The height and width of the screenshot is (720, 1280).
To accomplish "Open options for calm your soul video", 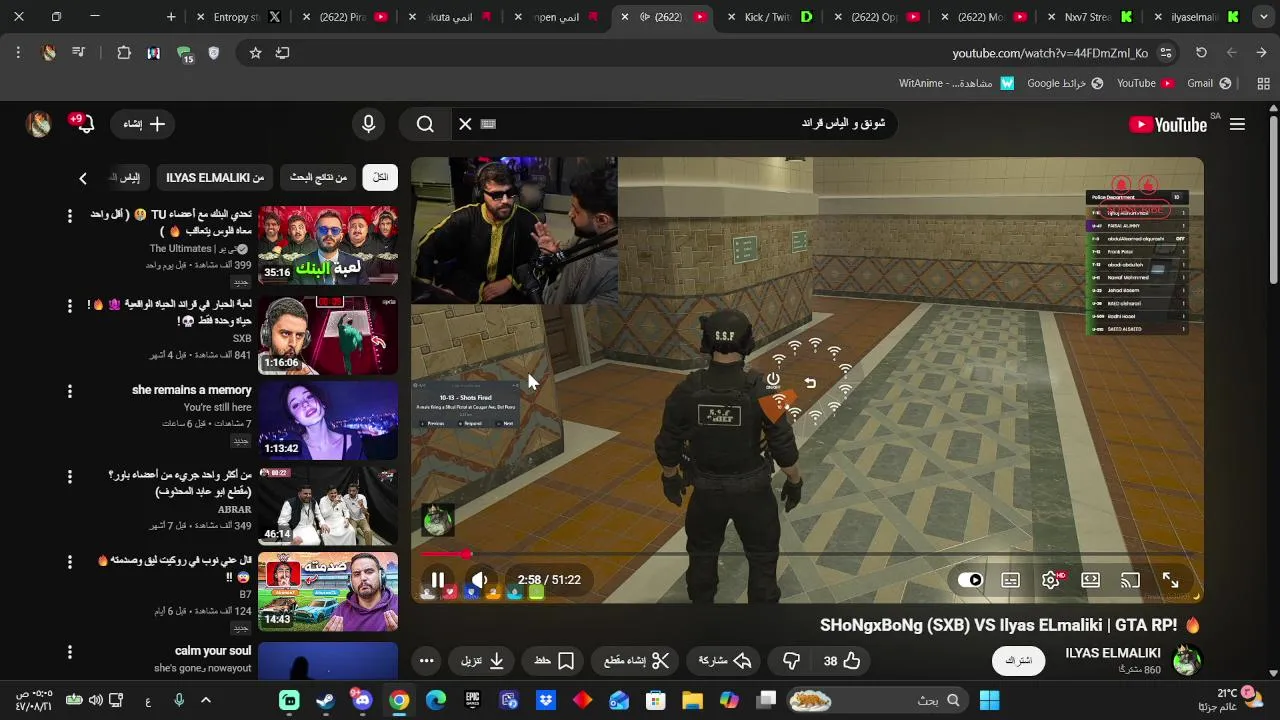I will [70, 651].
